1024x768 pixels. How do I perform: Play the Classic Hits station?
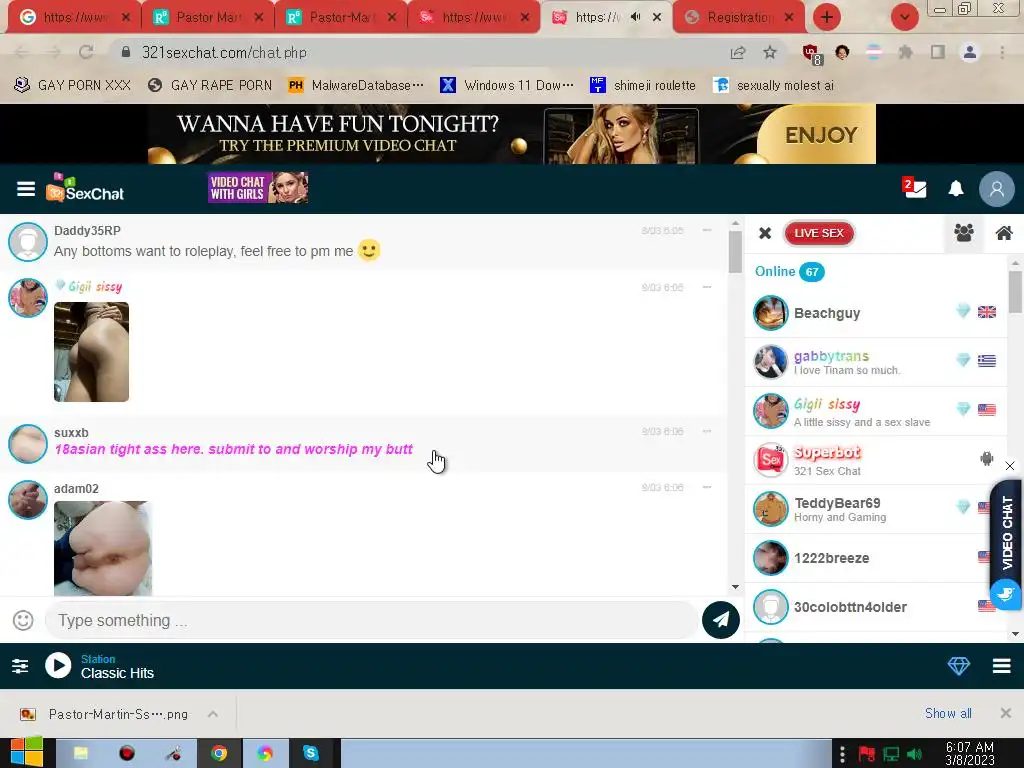pyautogui.click(x=58, y=665)
